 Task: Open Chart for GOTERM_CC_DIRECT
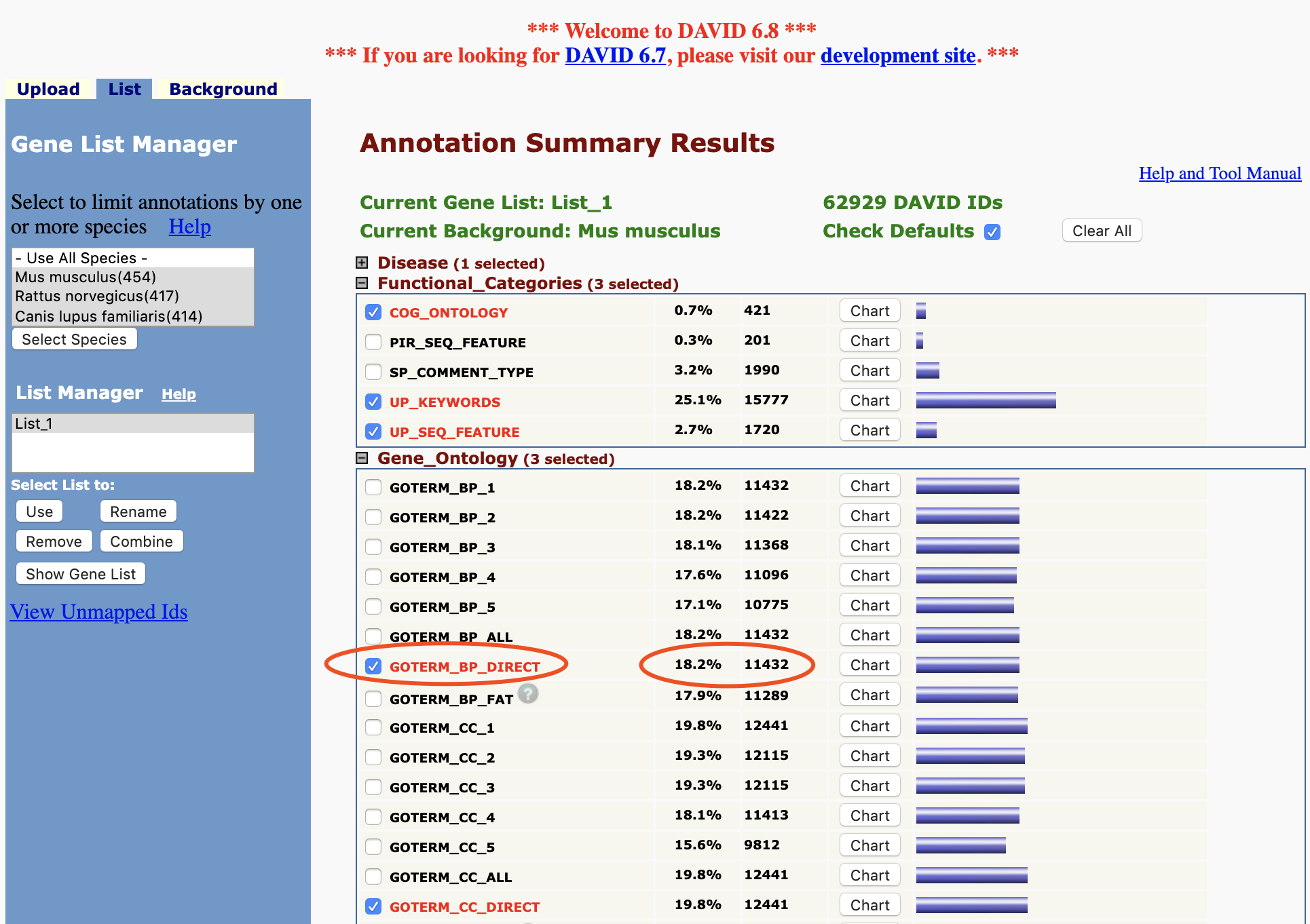(x=870, y=905)
